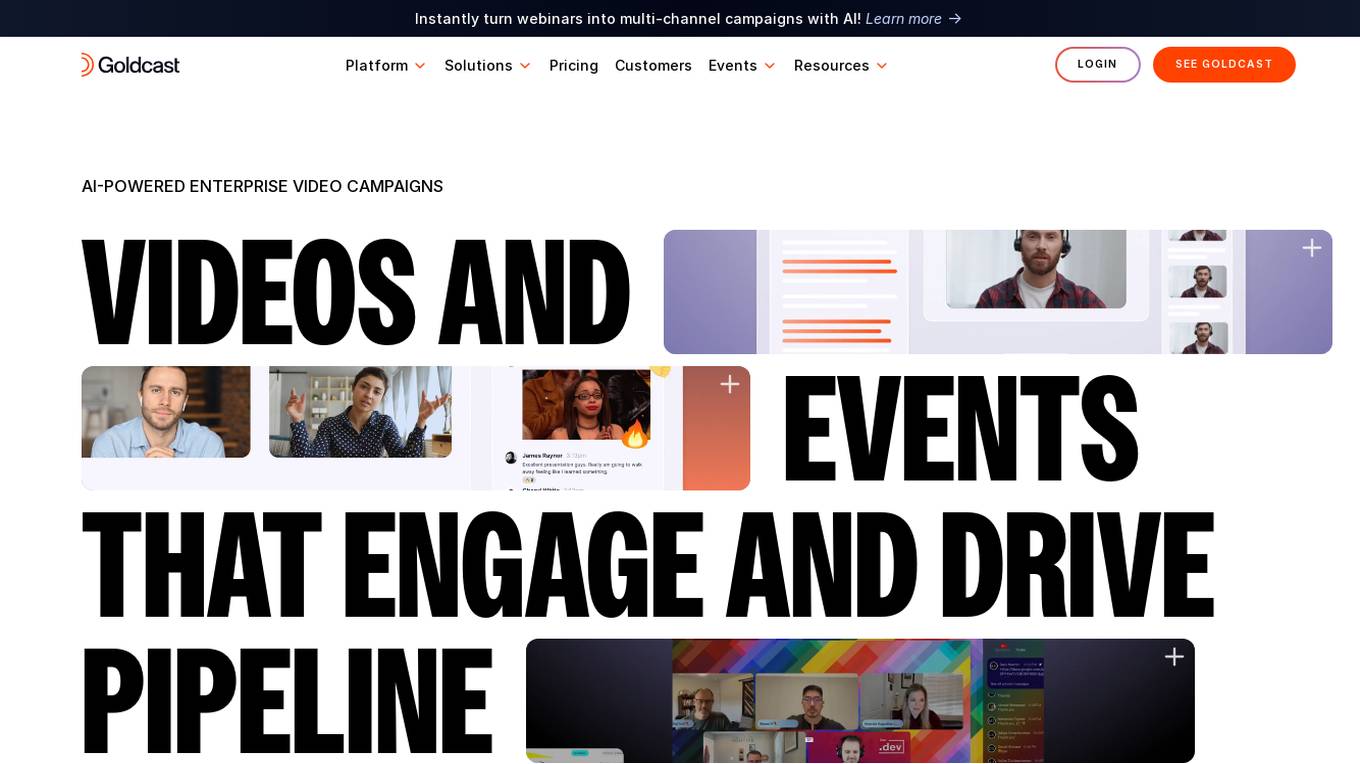Open the Events menu
This screenshot has width=1360, height=764.
click(x=733, y=66)
